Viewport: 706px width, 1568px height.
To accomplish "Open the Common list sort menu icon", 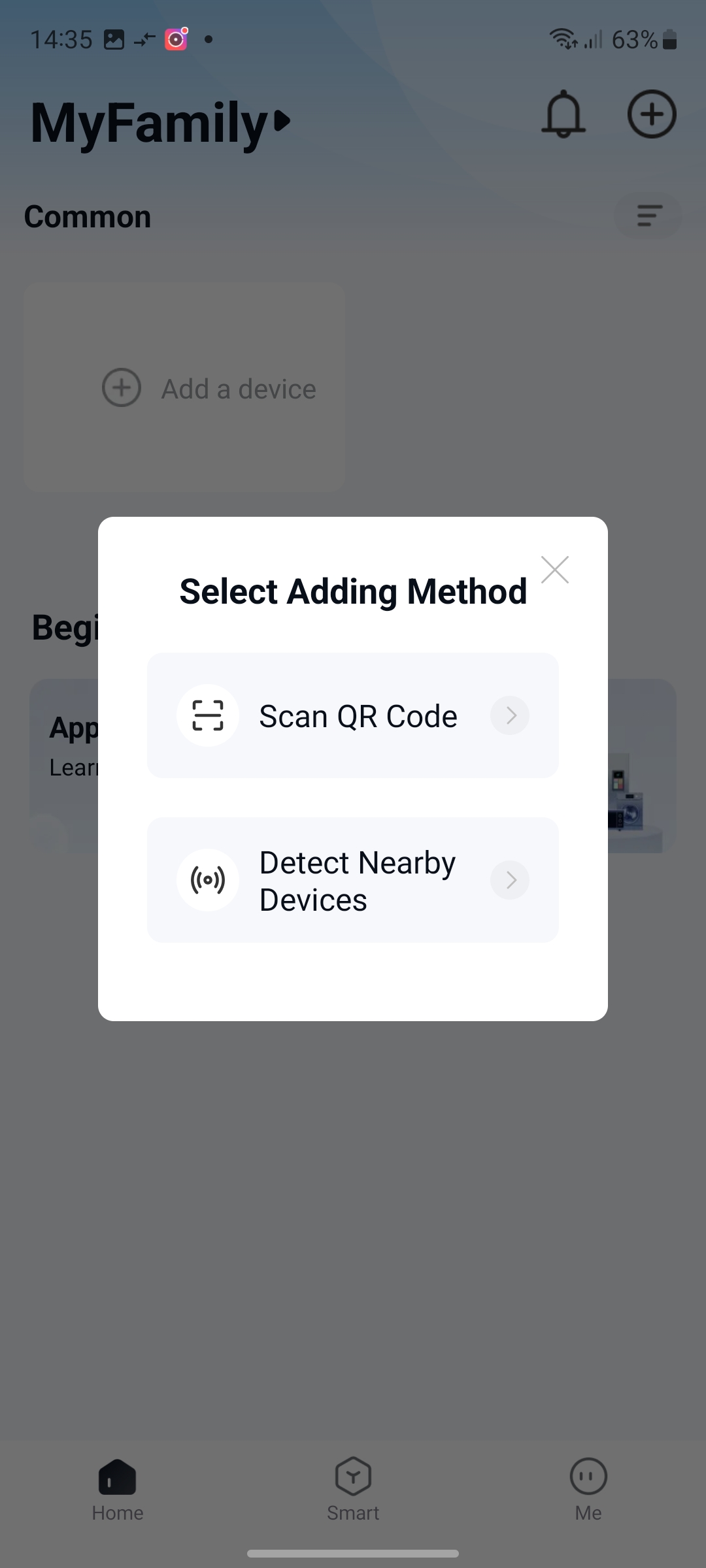I will coord(648,215).
